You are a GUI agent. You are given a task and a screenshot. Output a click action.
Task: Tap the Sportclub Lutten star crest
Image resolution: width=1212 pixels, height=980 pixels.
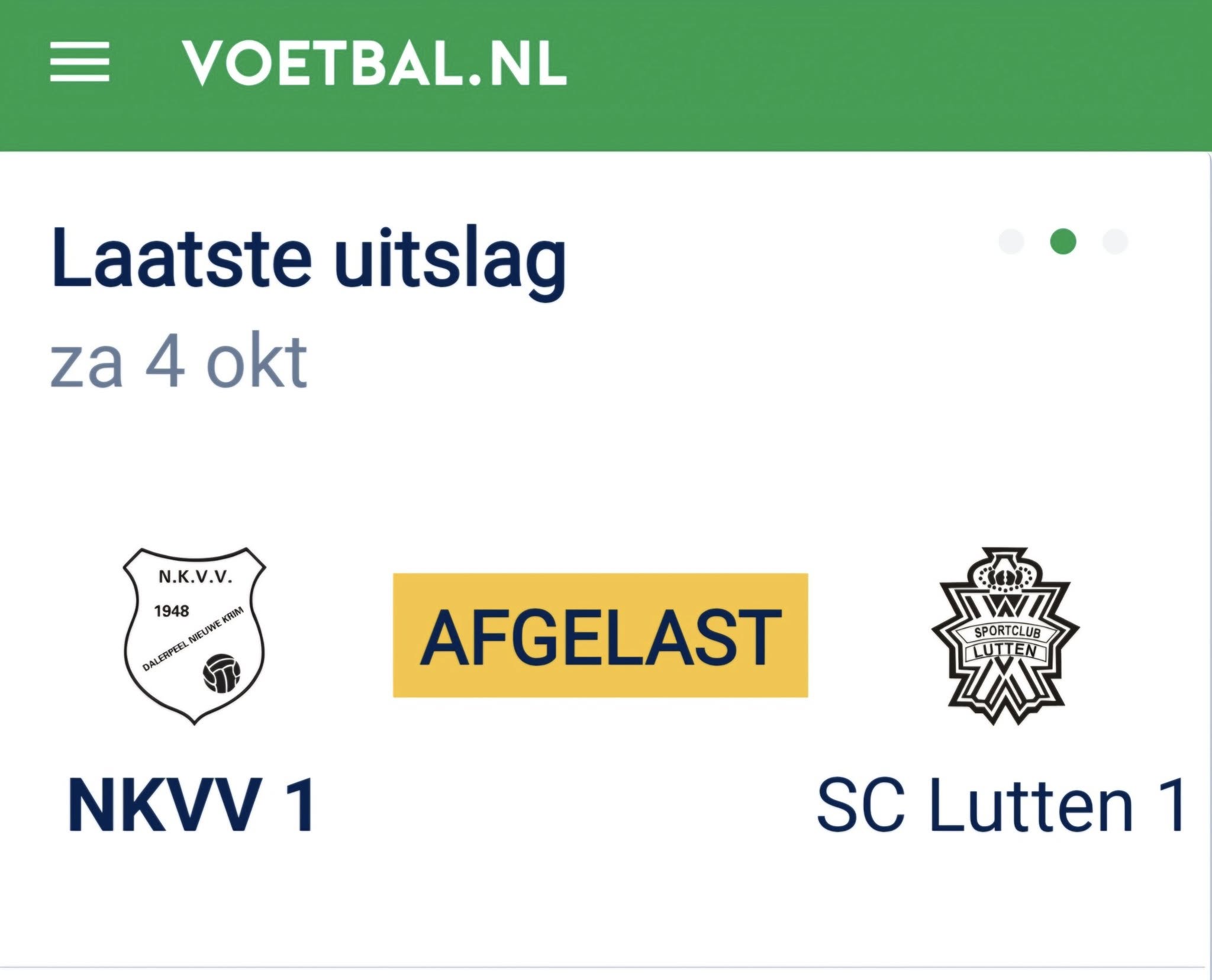pos(1005,635)
